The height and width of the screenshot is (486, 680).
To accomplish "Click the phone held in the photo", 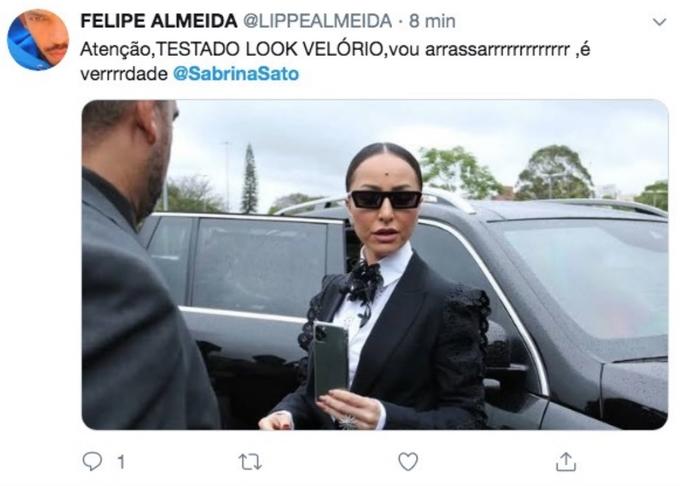I will tap(330, 360).
